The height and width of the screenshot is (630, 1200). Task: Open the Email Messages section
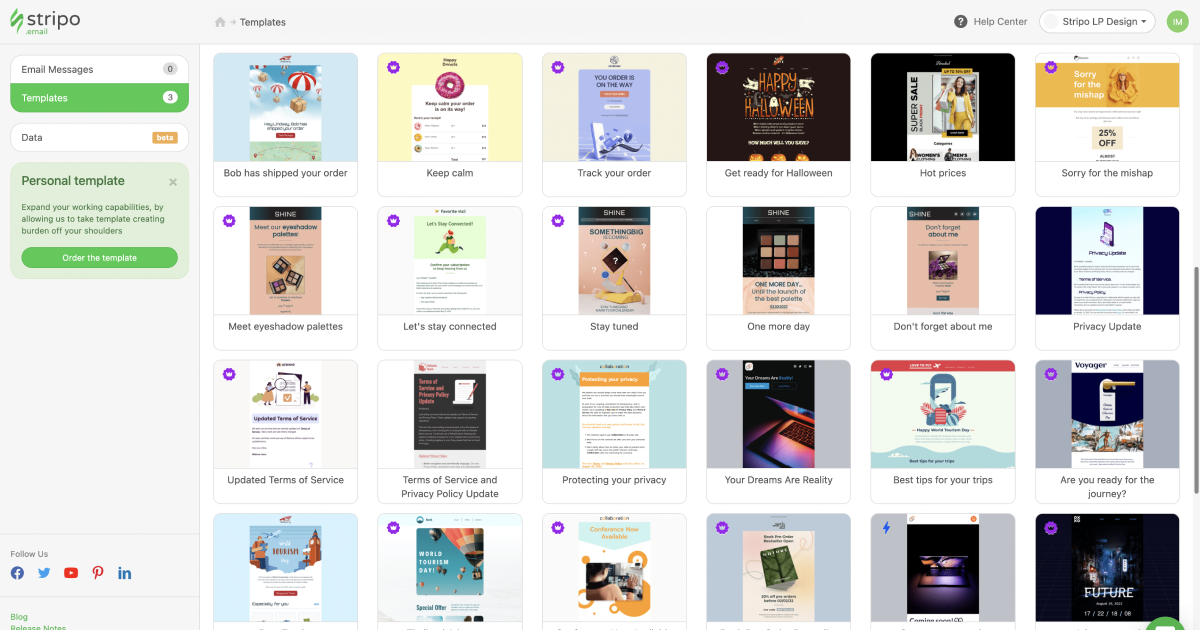tap(99, 69)
